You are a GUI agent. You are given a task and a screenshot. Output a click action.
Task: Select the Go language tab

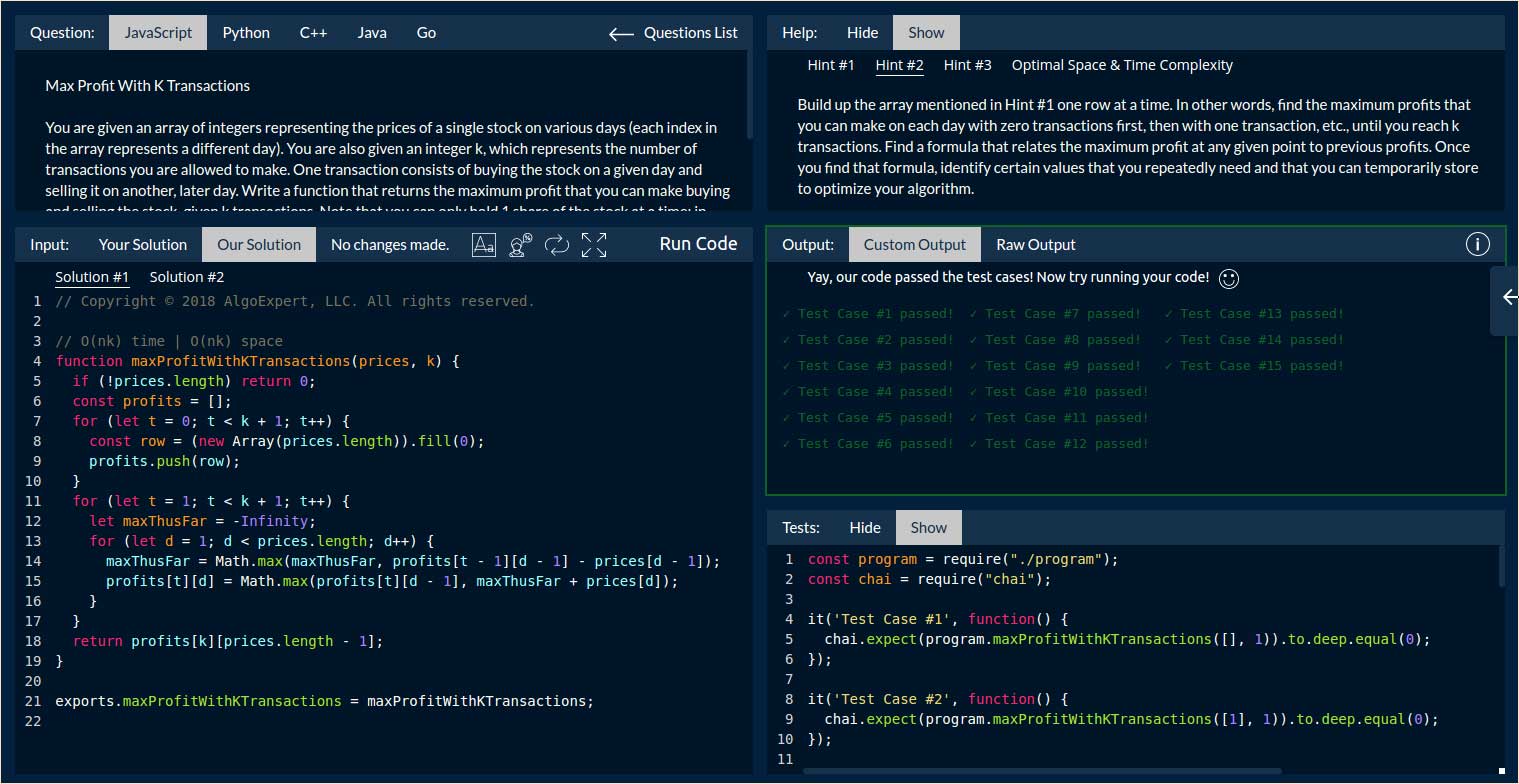point(426,33)
